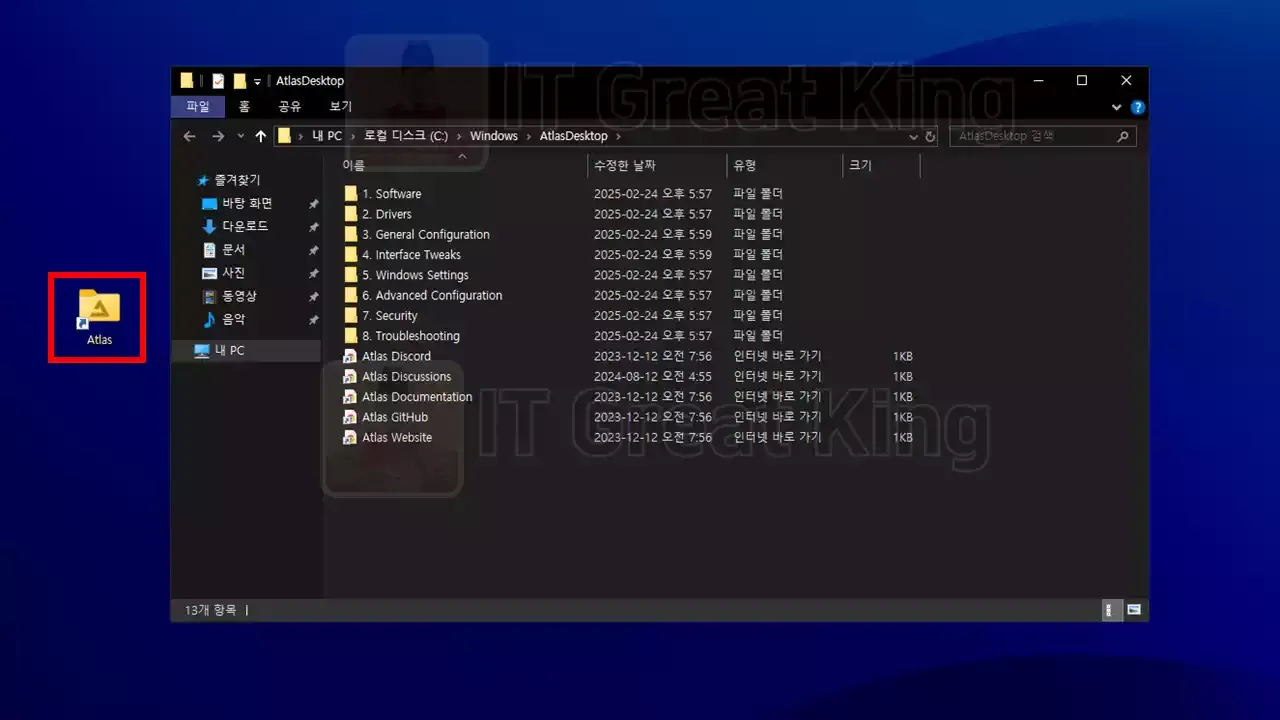This screenshot has height=720, width=1280.
Task: Click 내 PC in the address breadcrumb
Action: 327,136
